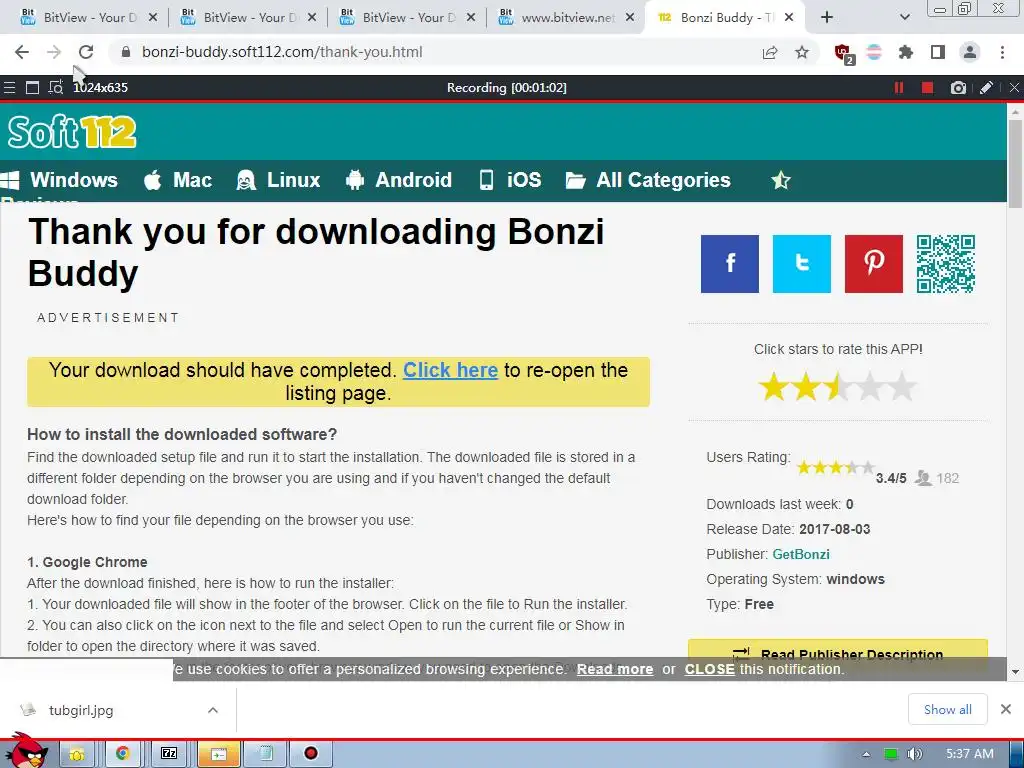This screenshot has height=768, width=1024.
Task: Stop the screen recording
Action: click(927, 88)
